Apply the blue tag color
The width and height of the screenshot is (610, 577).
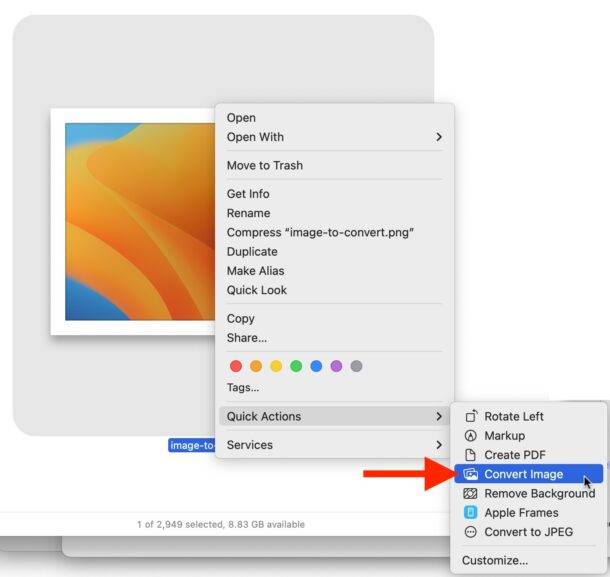[x=316, y=366]
